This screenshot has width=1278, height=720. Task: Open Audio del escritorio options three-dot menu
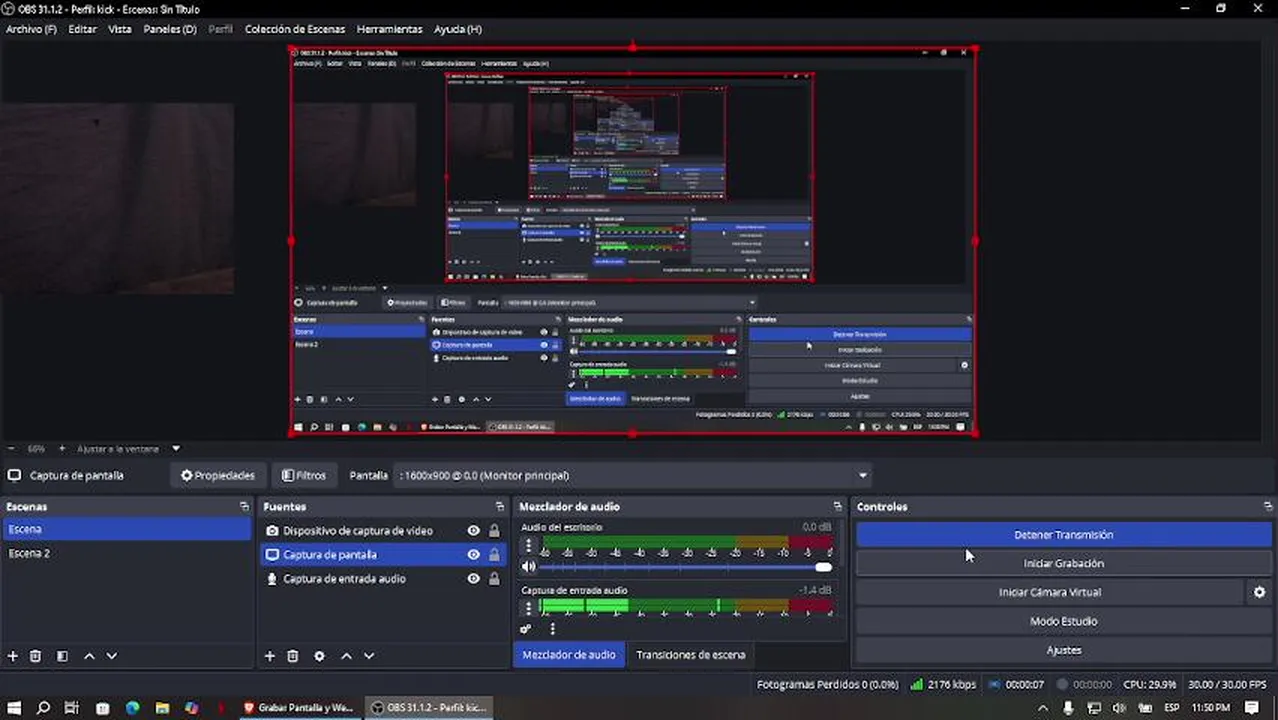529,546
